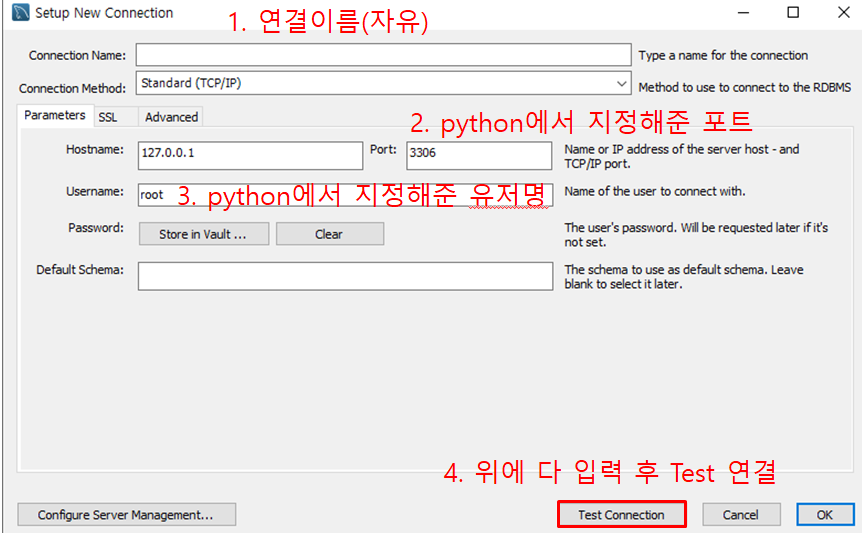The height and width of the screenshot is (533, 862).
Task: Minimize the Setup New Connection window
Action: 743,12
